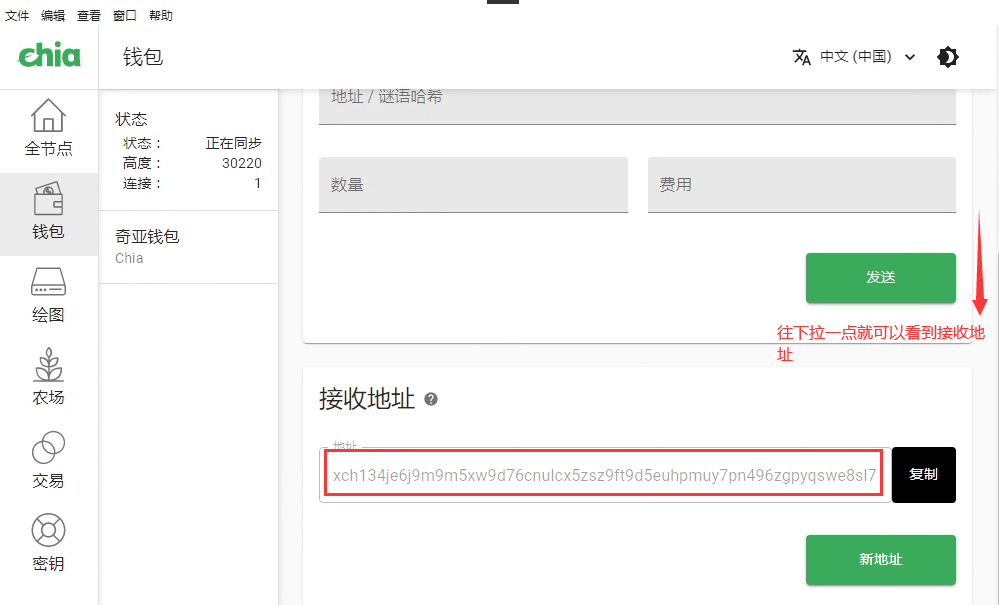Click the 数量 amount input field
The width and height of the screenshot is (999, 605).
473,185
